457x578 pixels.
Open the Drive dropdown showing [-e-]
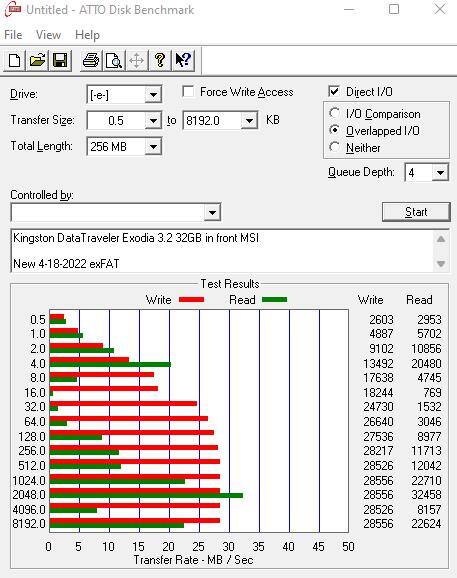tap(153, 95)
